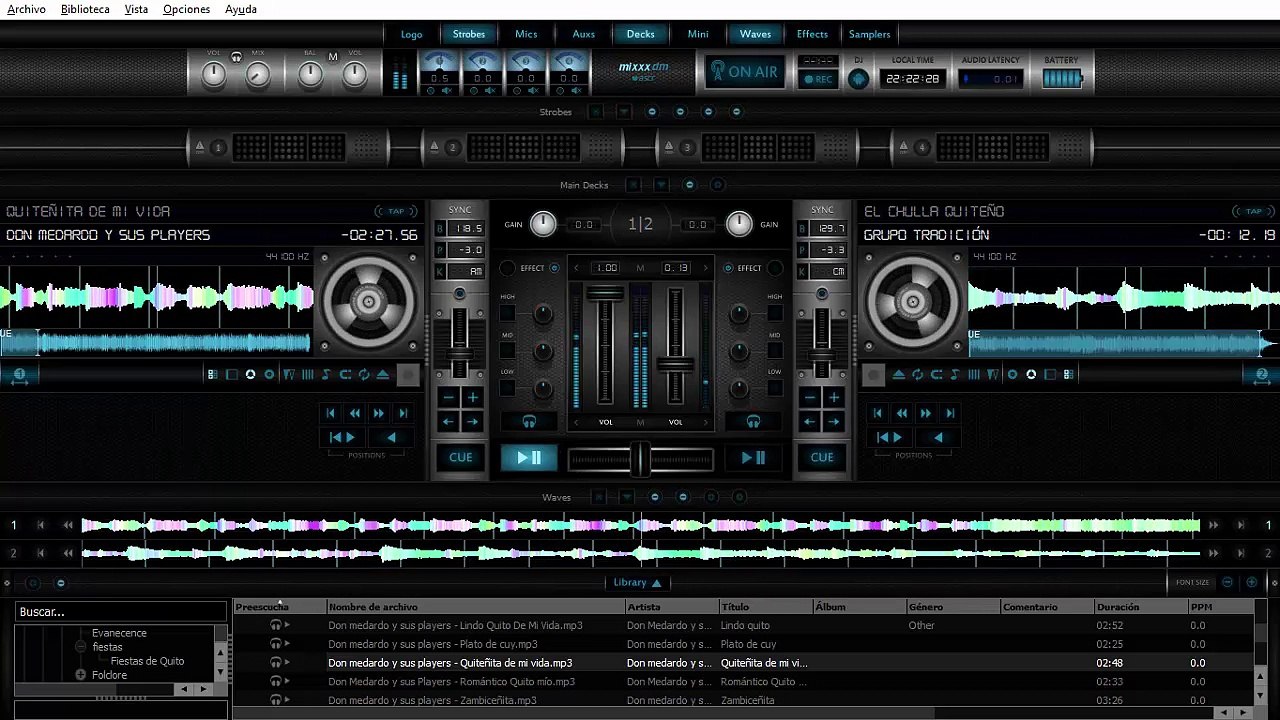Switch to the Samplers tab
This screenshot has width=1280, height=720.
[x=869, y=34]
